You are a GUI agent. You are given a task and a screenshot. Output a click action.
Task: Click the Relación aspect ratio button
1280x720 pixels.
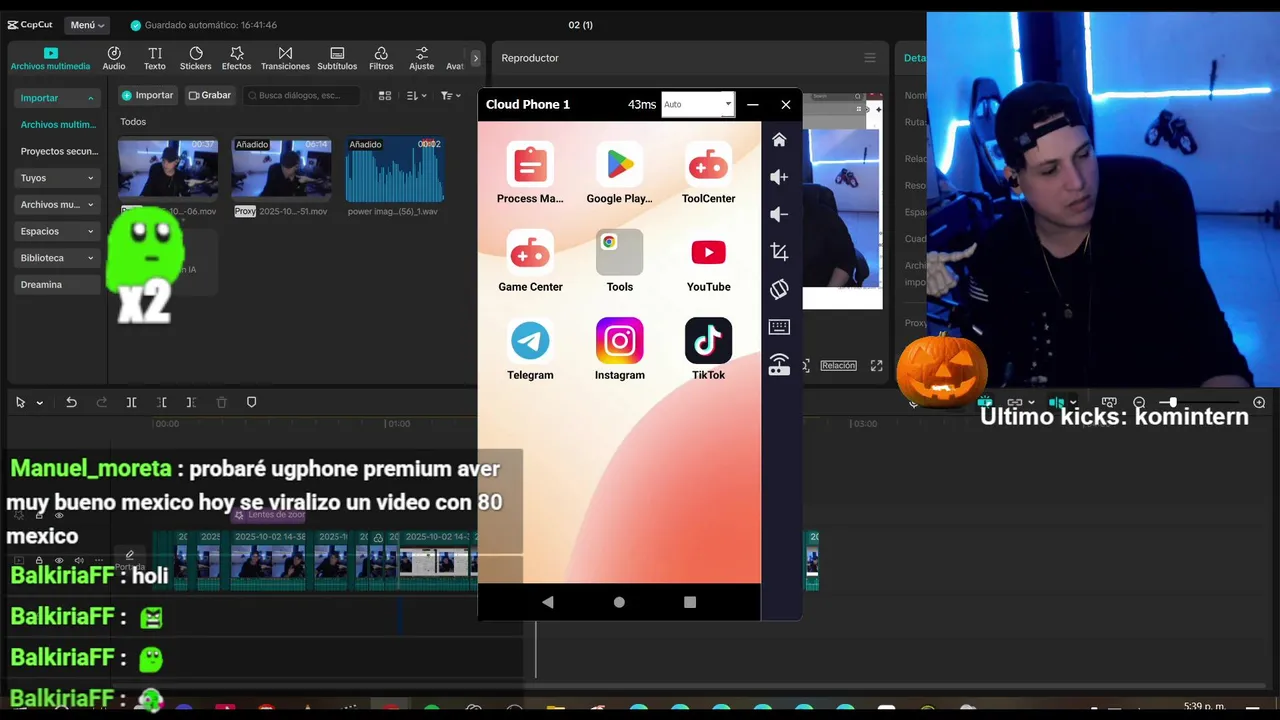click(x=838, y=366)
